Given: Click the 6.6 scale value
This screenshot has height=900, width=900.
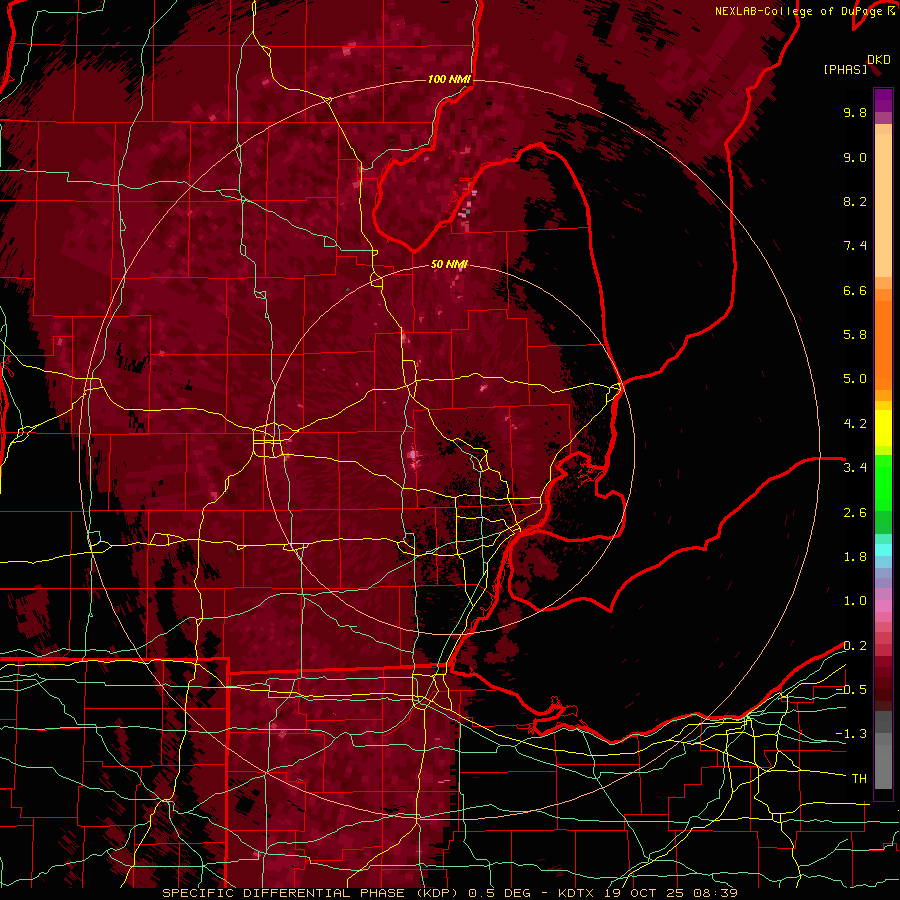Looking at the screenshot, I should (x=855, y=290).
